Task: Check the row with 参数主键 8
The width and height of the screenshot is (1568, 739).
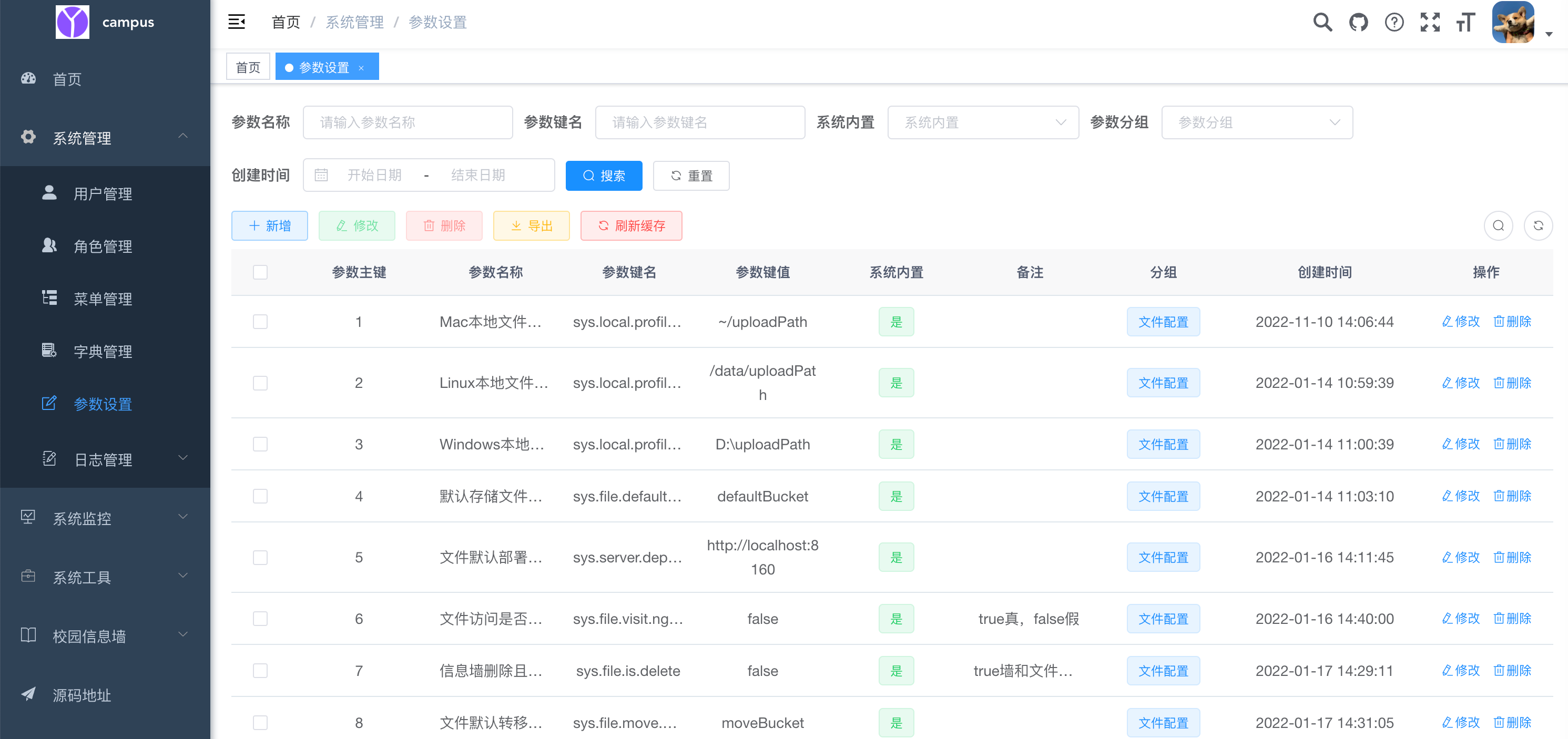Action: click(260, 723)
